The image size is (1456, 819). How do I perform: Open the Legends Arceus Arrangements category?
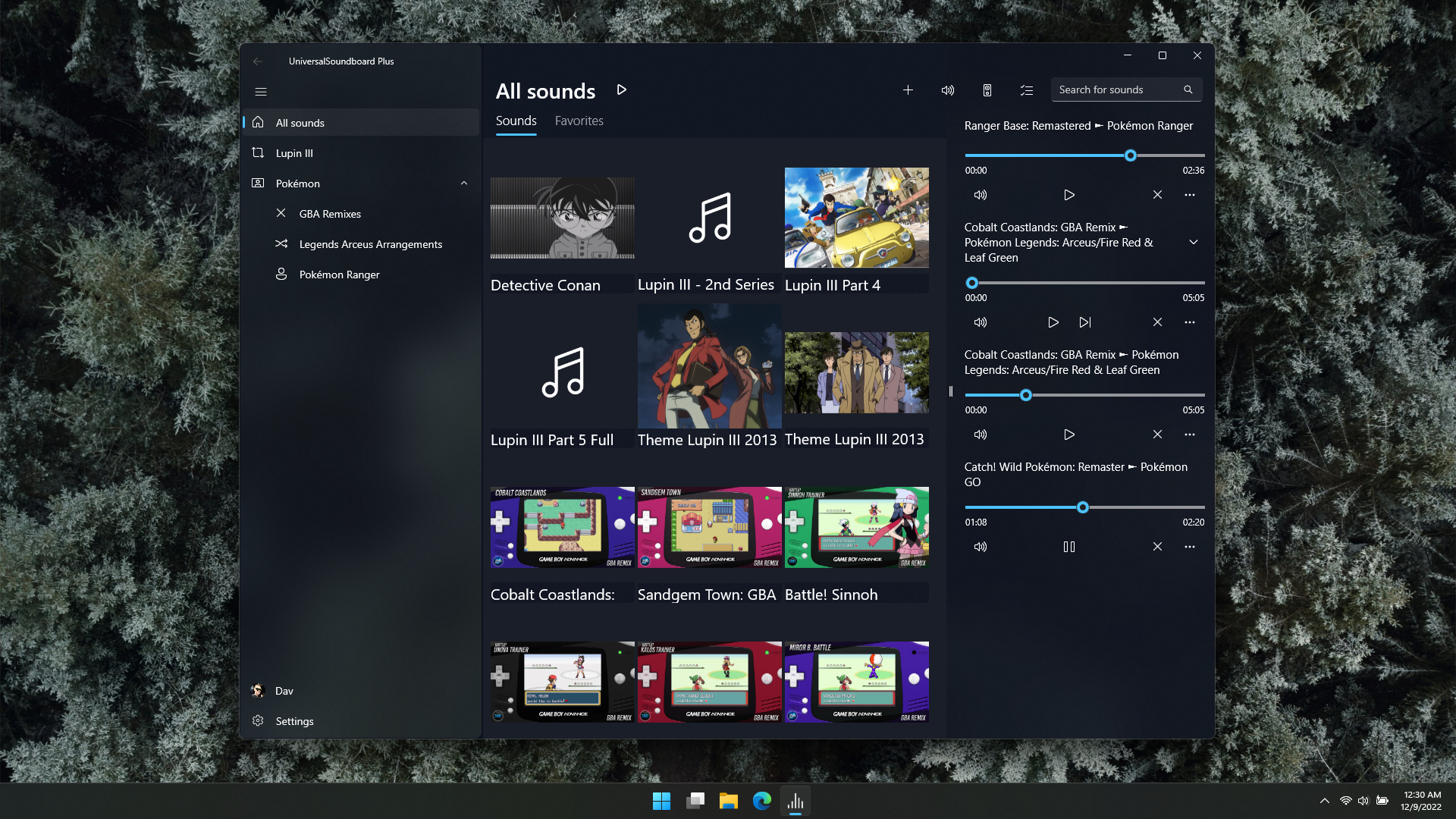pos(370,243)
